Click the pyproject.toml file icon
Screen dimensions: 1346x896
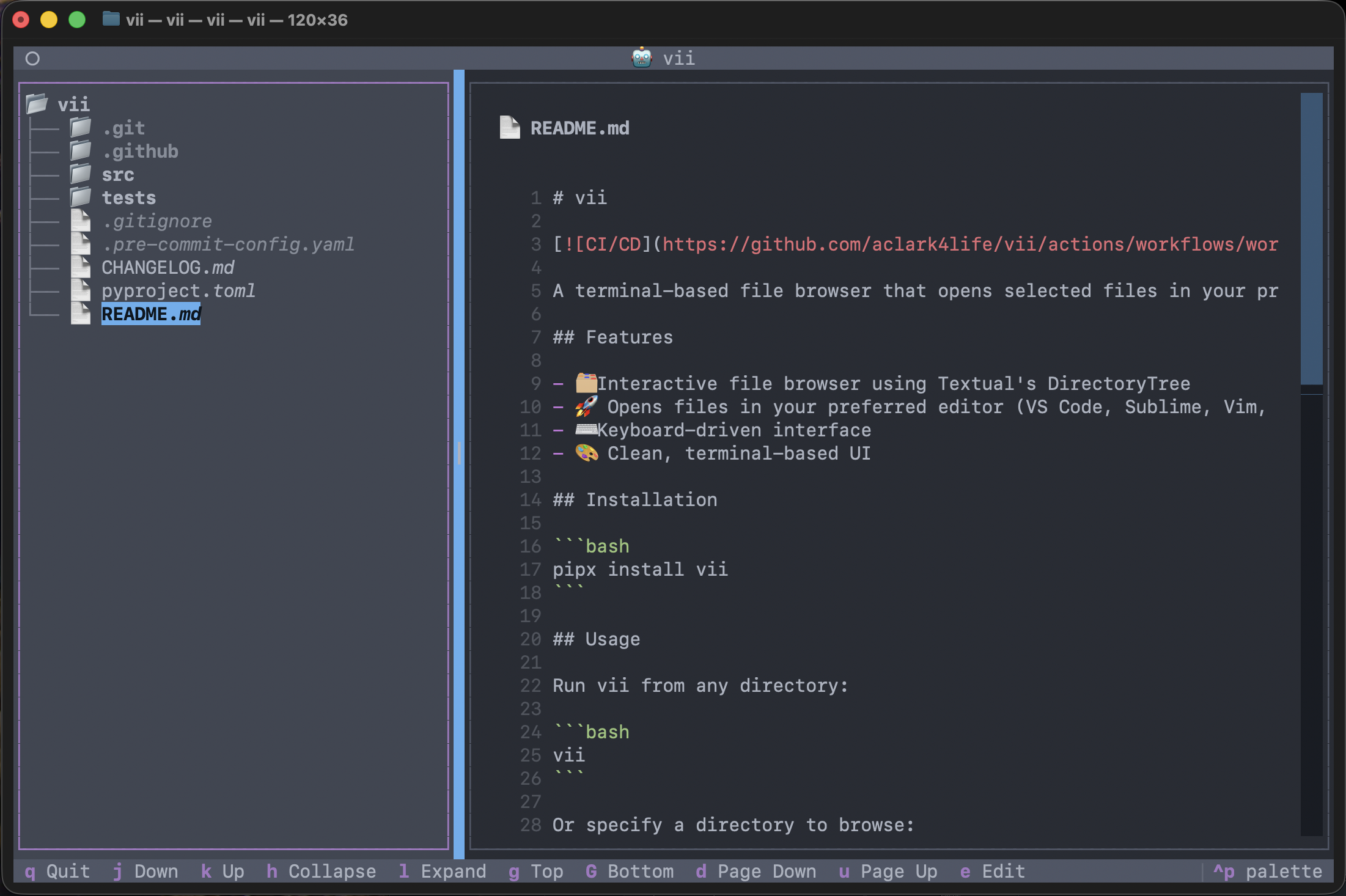click(81, 290)
